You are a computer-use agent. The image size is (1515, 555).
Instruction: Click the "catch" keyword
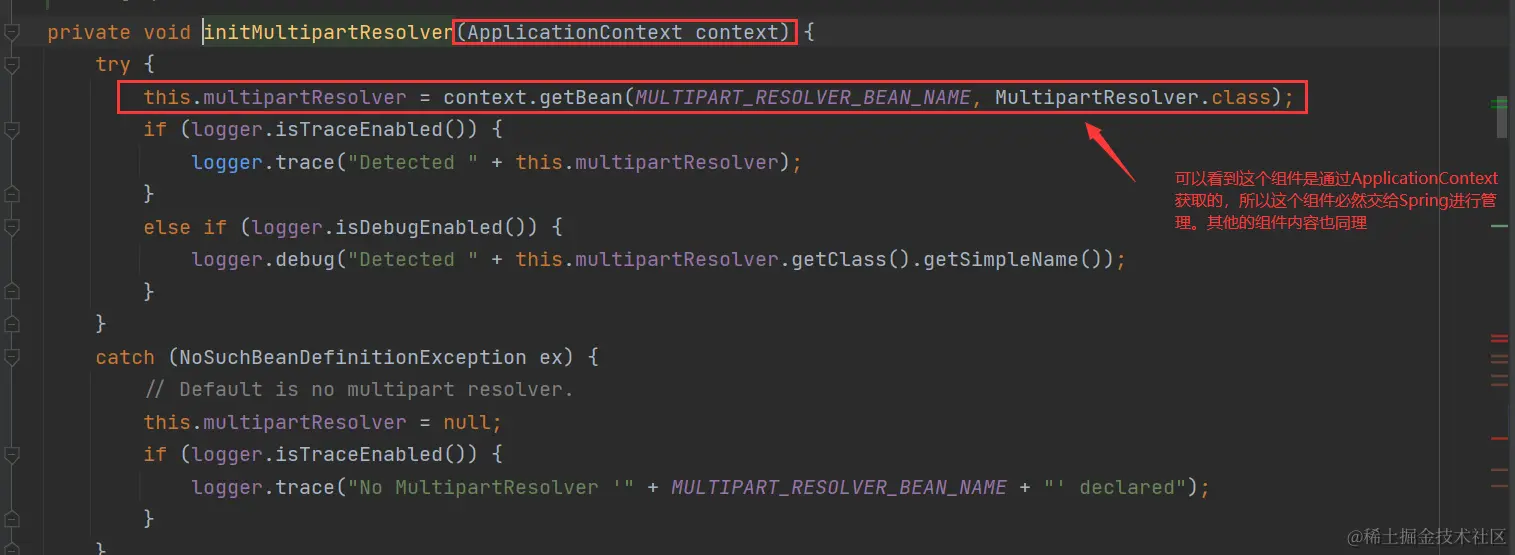pos(125,357)
